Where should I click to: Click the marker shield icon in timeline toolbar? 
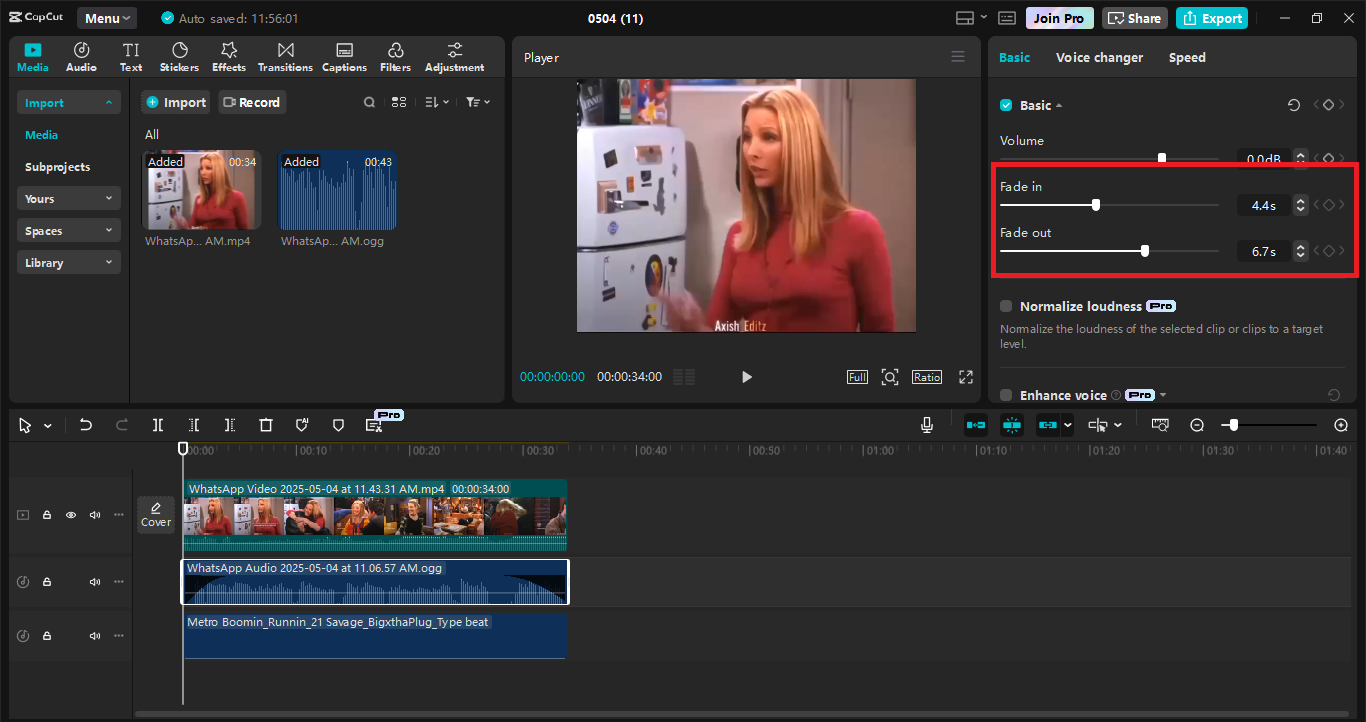338,425
